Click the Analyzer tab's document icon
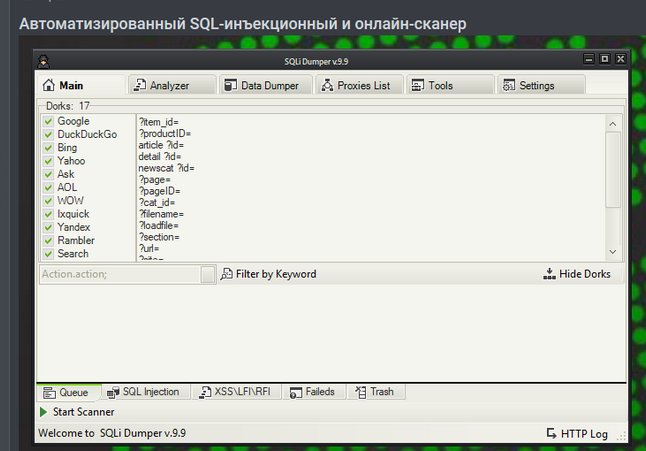Viewport: 646px width, 451px height. (140, 85)
